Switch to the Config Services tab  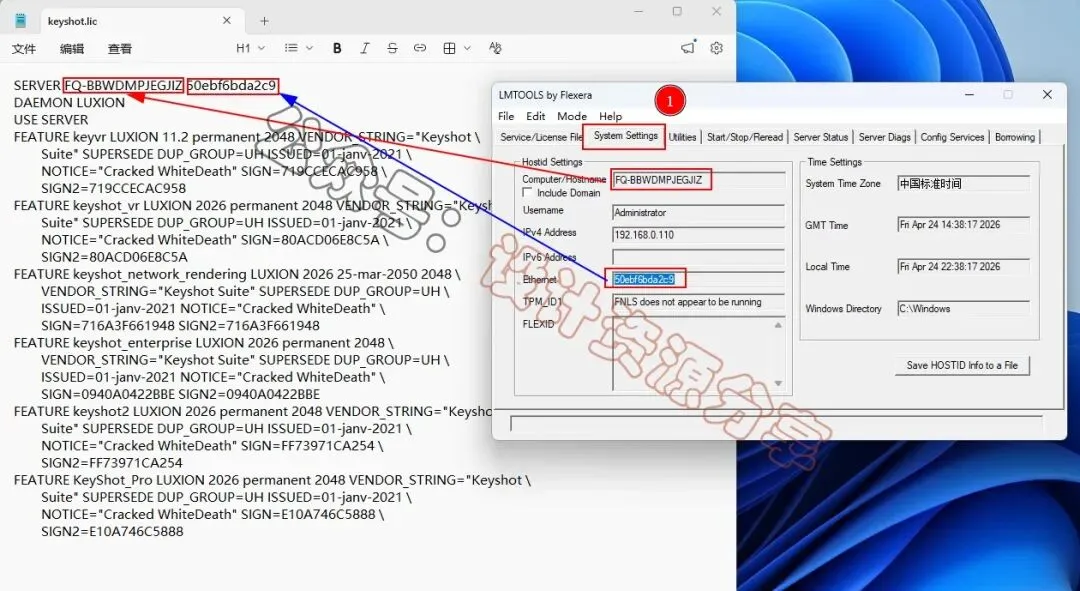[953, 137]
